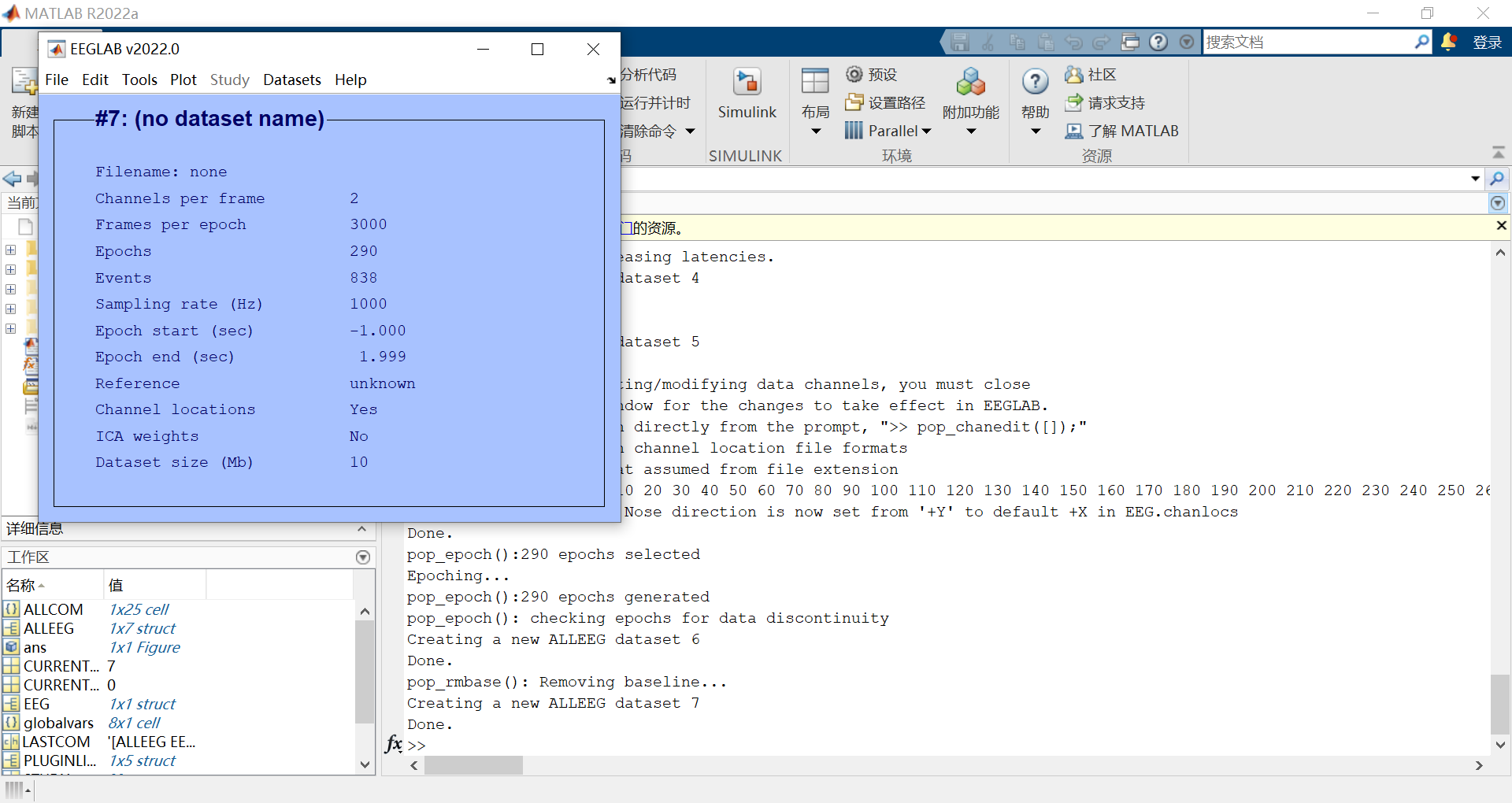Open the Parallel dropdown arrow
Viewport: 1512px width, 803px height.
point(926,131)
